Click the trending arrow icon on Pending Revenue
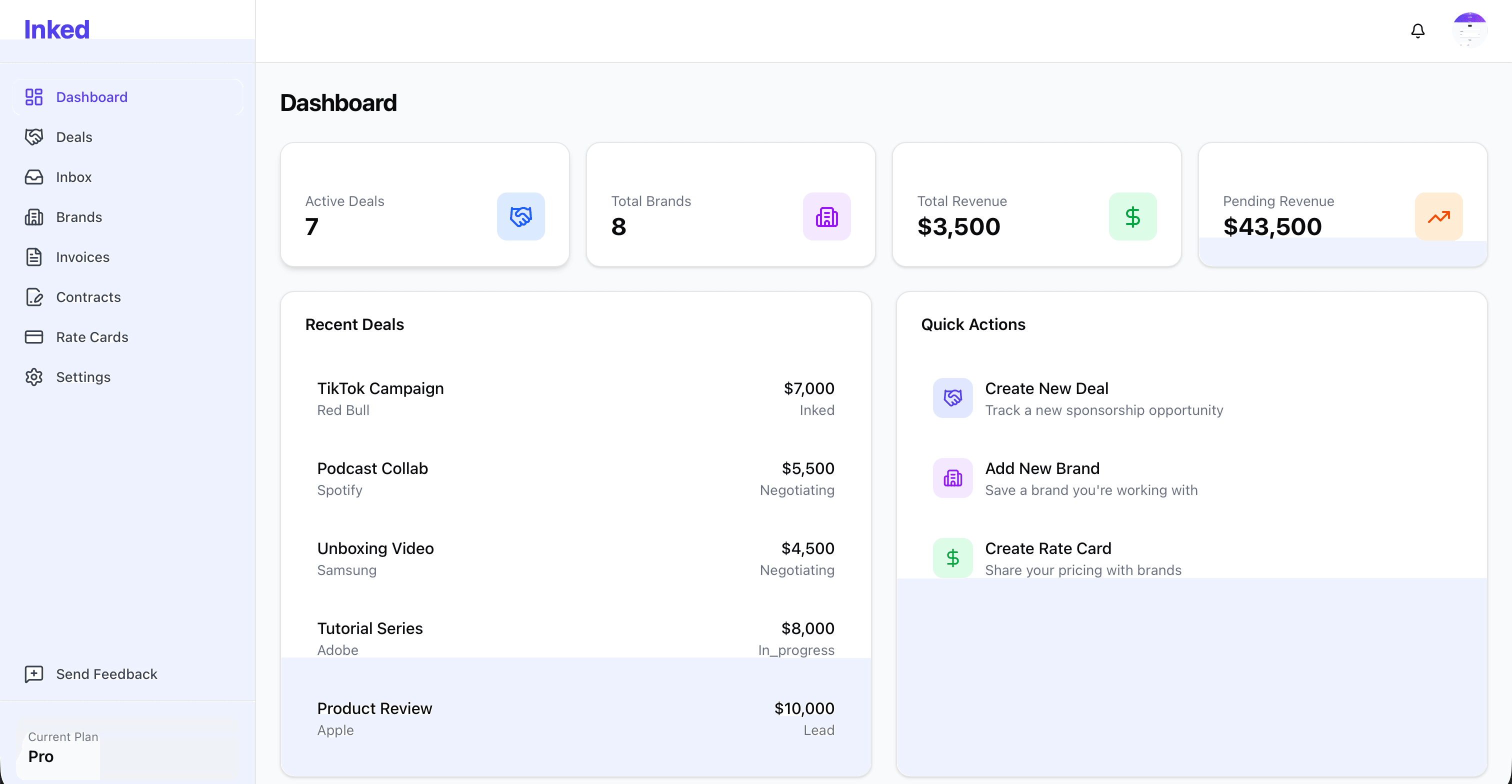This screenshot has height=784, width=1512. pos(1439,216)
